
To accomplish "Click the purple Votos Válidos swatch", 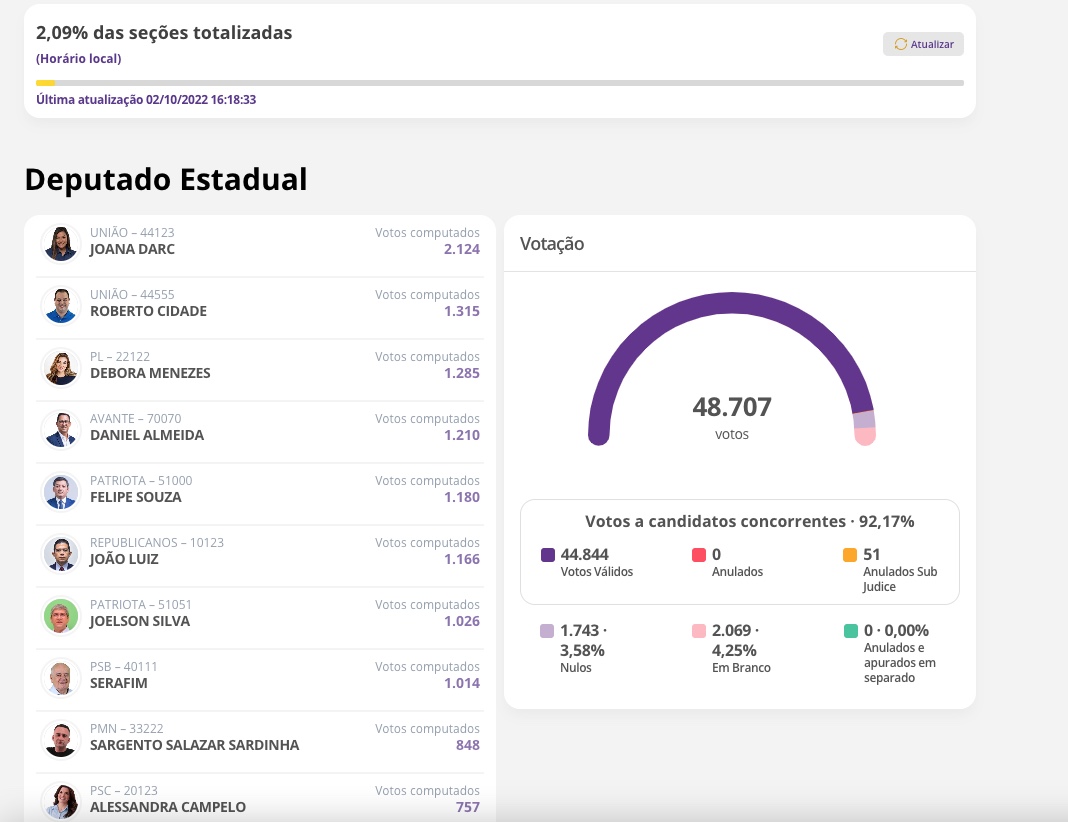I will (547, 555).
